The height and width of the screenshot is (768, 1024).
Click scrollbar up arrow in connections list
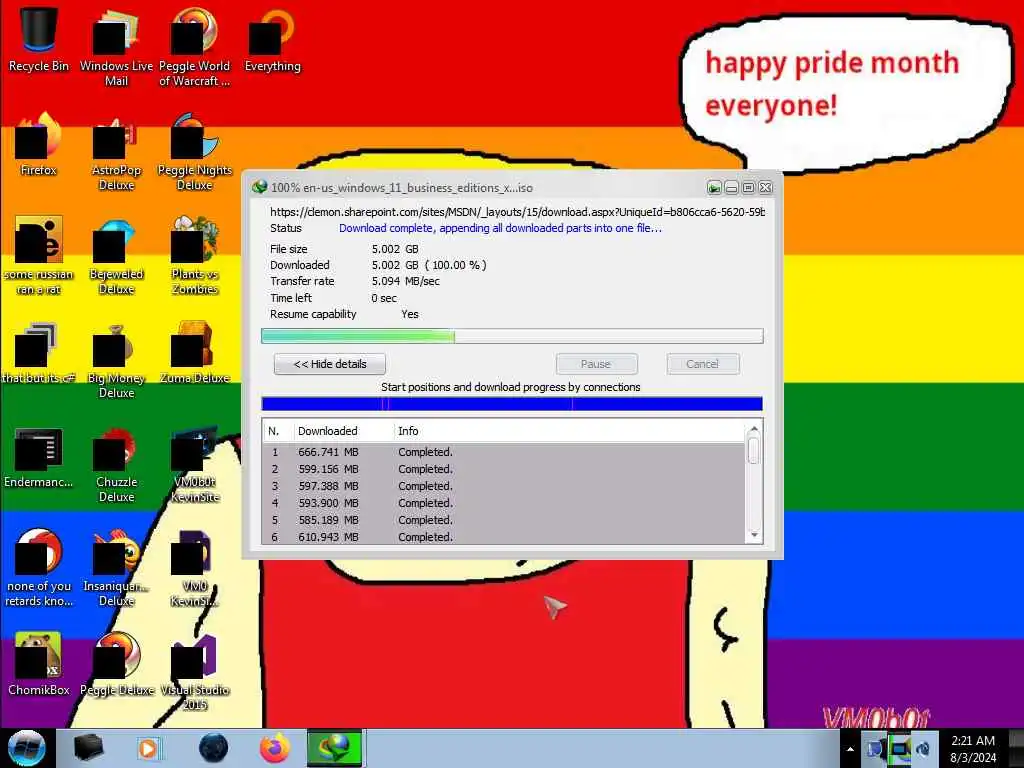(x=754, y=429)
